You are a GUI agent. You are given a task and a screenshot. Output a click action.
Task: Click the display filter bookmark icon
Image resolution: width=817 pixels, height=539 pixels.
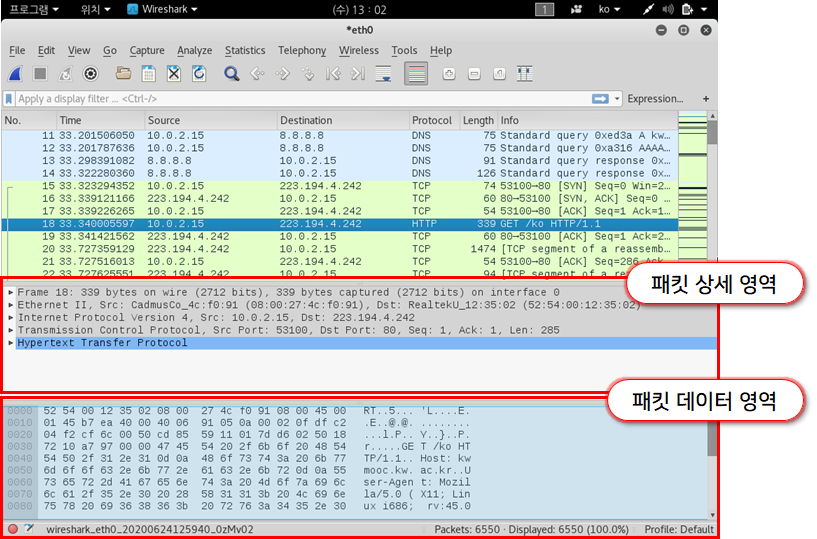tap(9, 99)
